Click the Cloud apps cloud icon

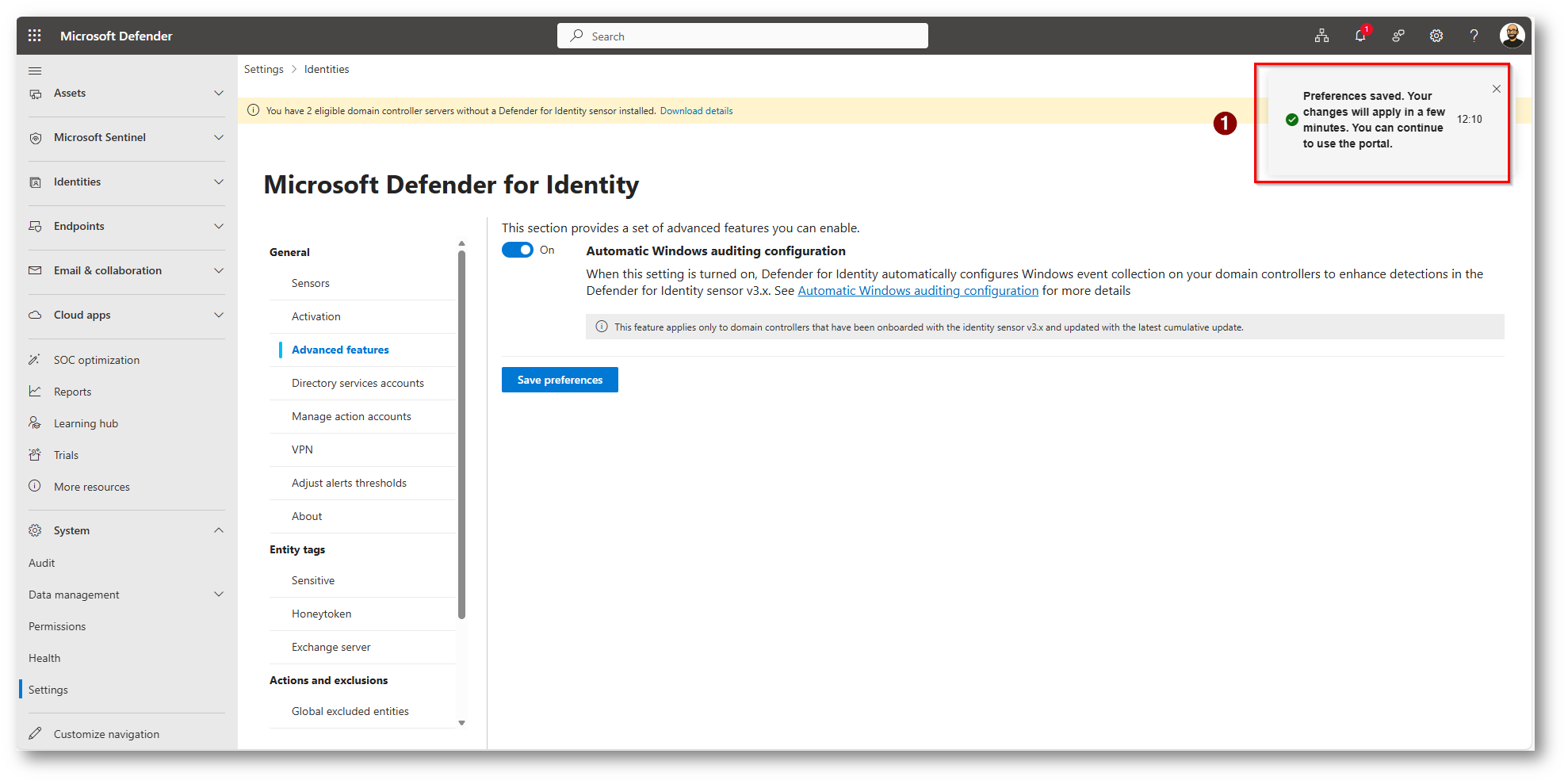[x=35, y=316]
